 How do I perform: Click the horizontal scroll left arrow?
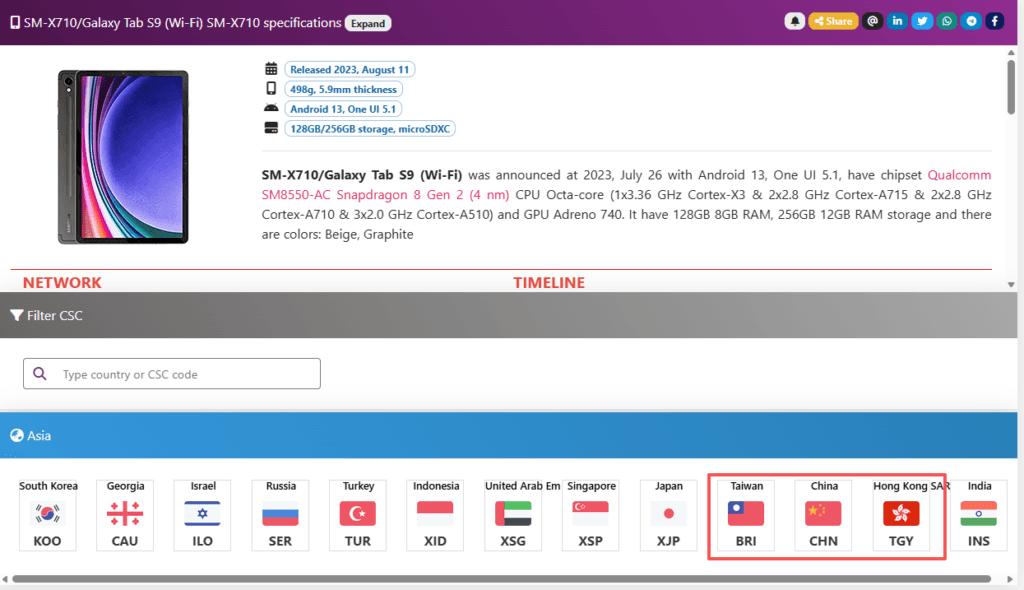click(x=5, y=579)
